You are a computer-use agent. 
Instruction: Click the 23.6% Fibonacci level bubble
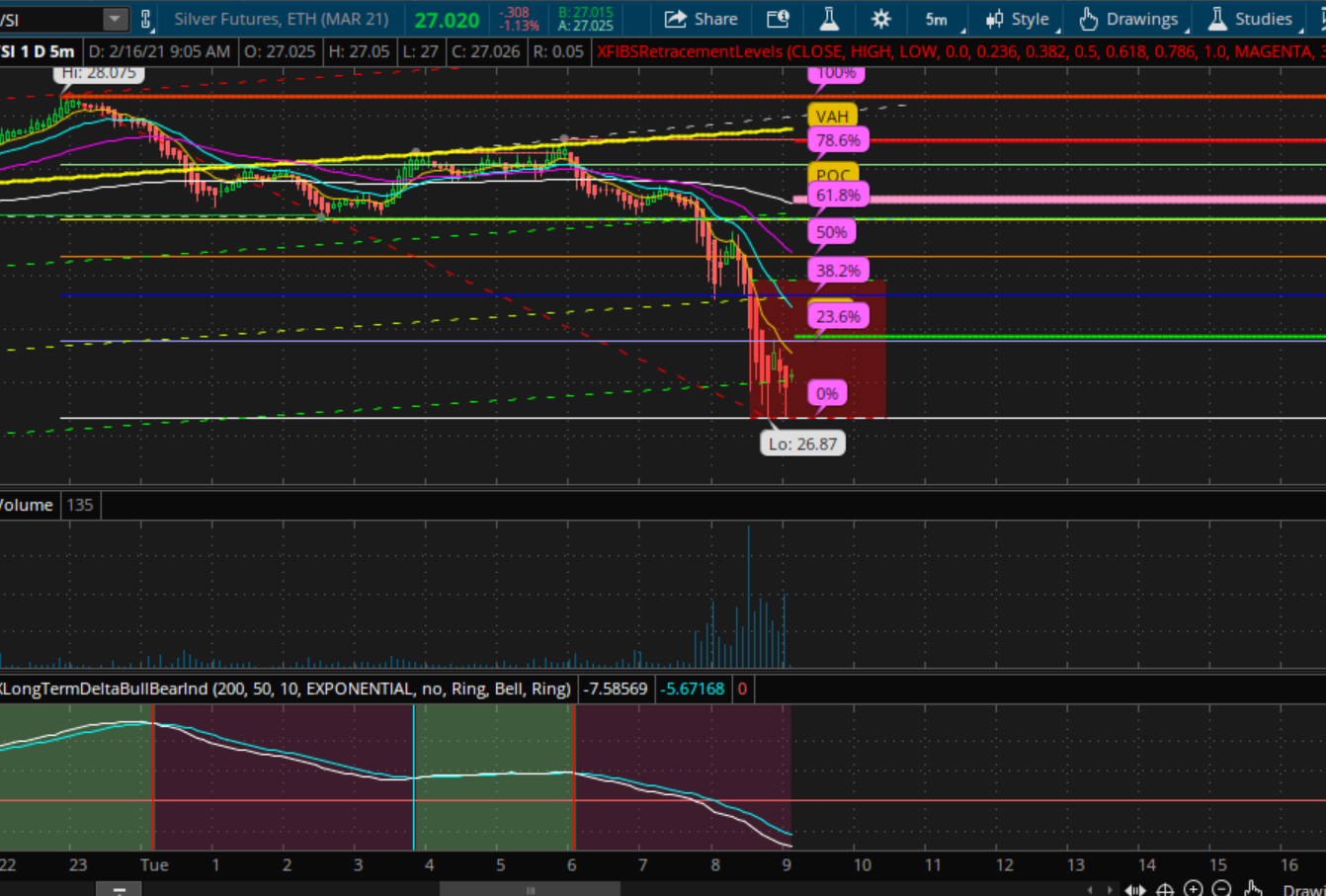[838, 317]
